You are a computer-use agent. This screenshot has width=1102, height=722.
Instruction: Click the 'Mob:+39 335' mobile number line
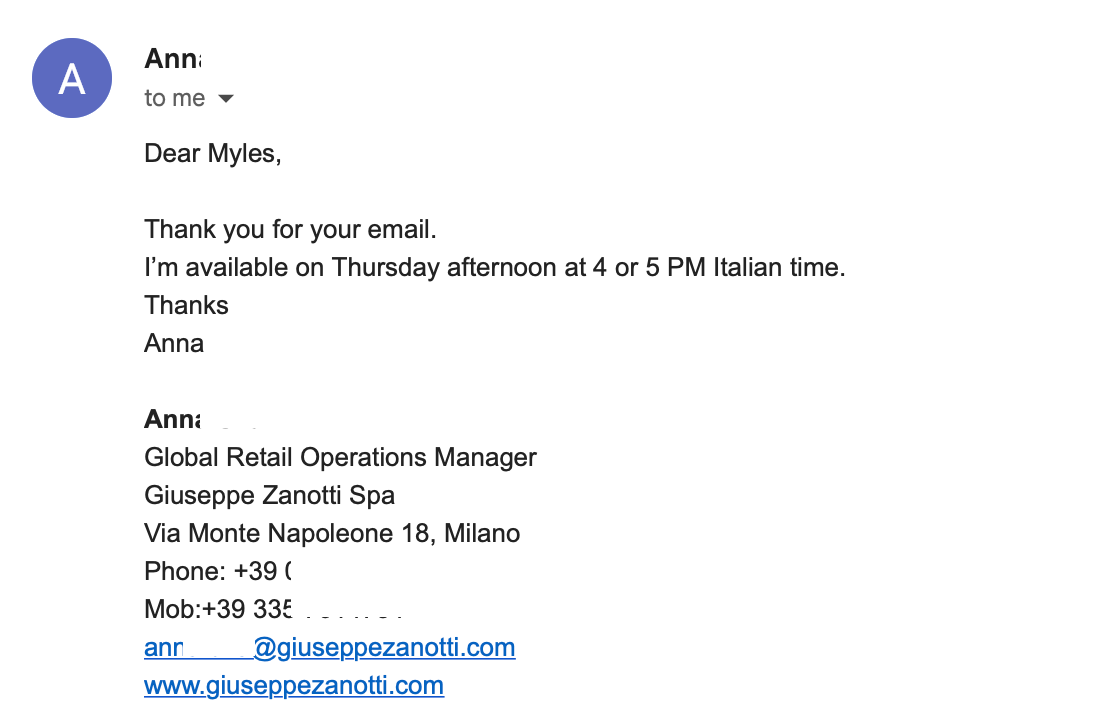tap(218, 610)
